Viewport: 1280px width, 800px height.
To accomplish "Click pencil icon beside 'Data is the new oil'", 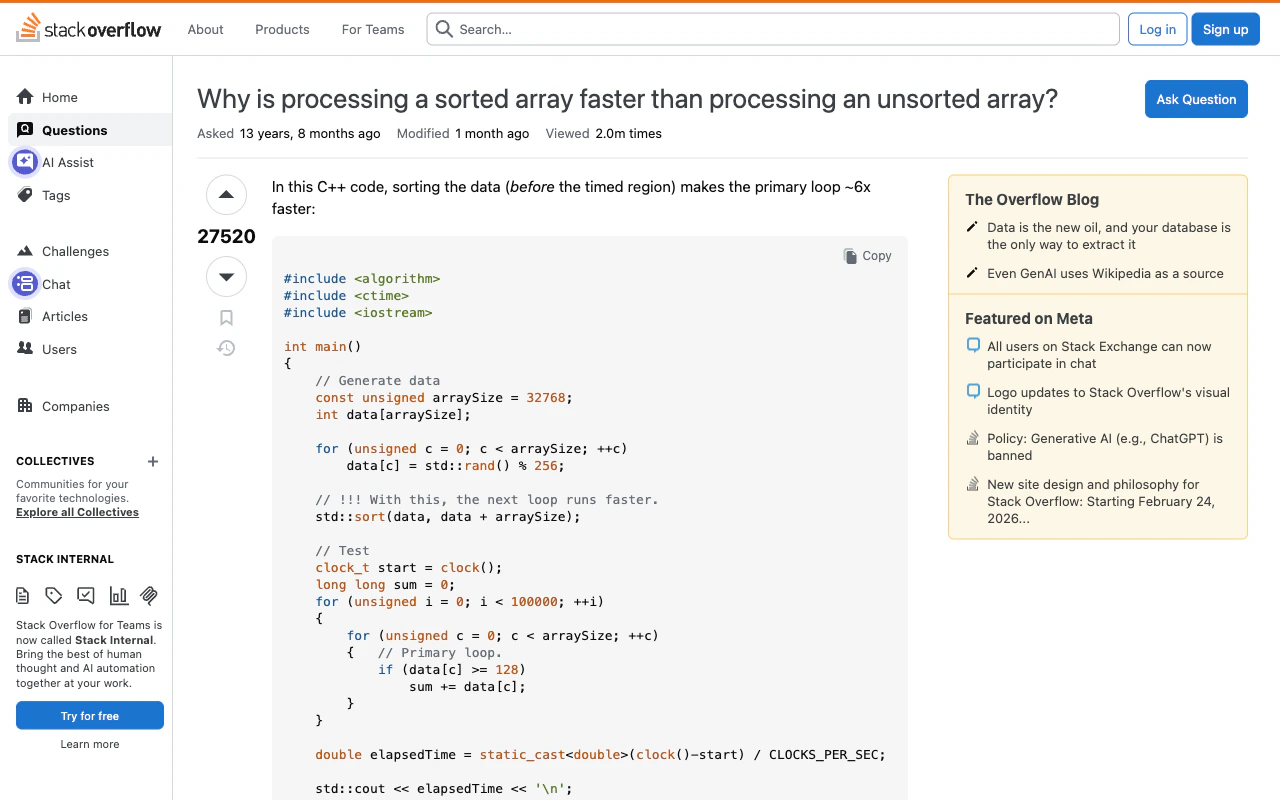I will pos(972,227).
